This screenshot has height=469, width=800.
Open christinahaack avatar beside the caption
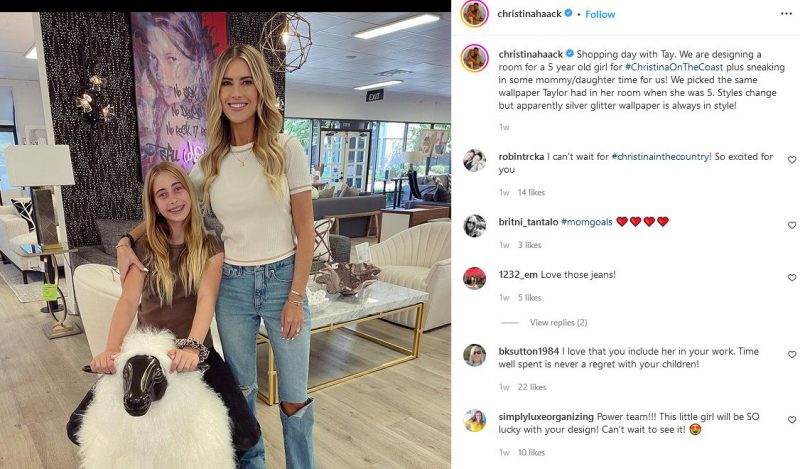474,58
